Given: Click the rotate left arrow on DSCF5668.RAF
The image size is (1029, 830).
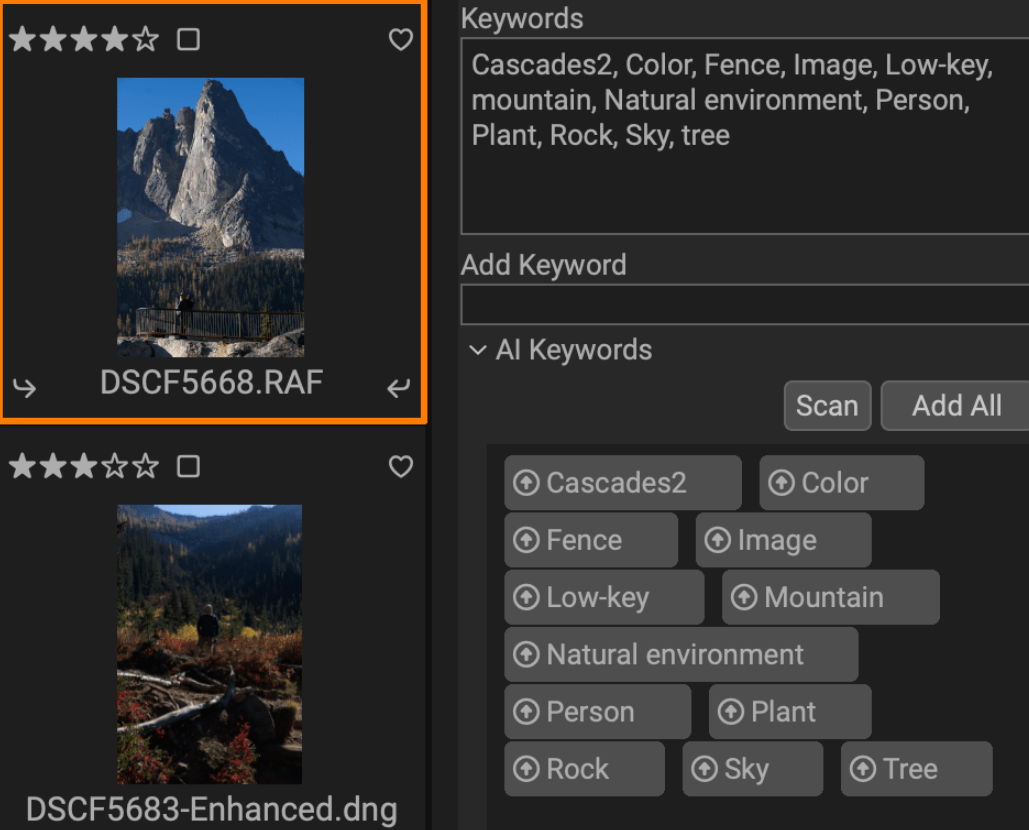Looking at the screenshot, I should click(x=25, y=387).
